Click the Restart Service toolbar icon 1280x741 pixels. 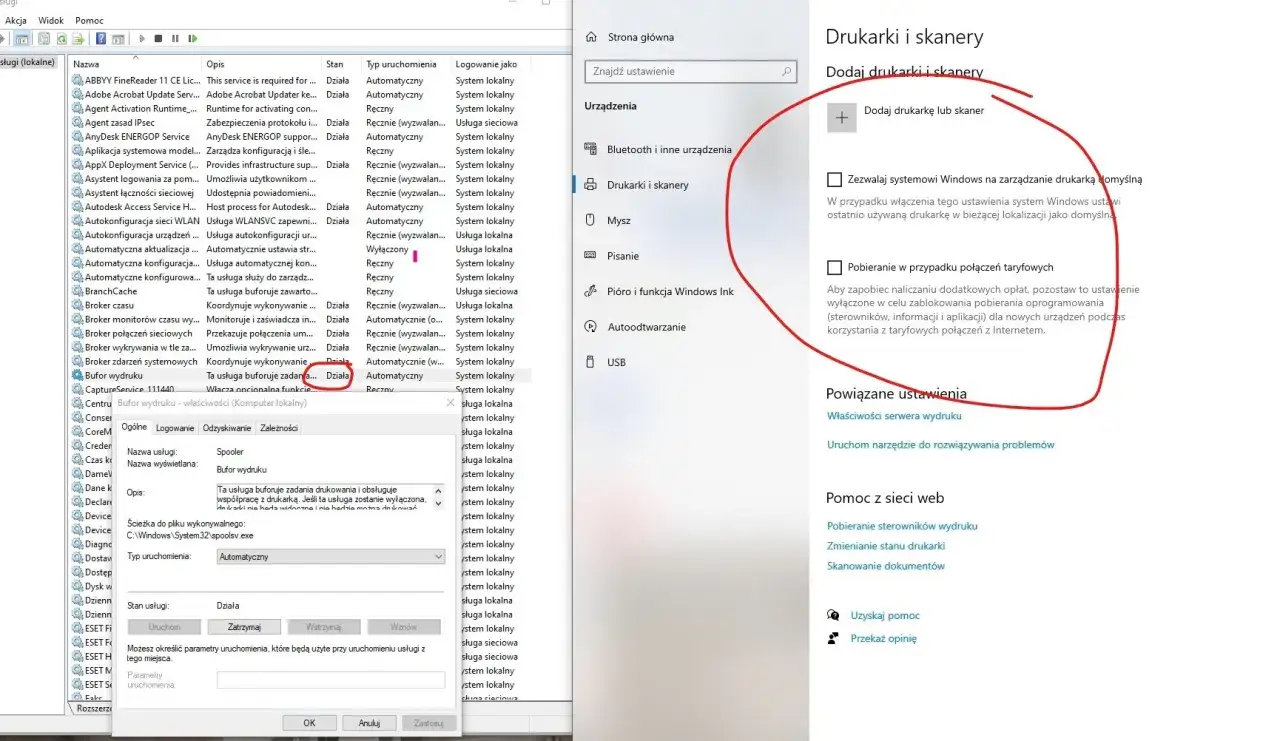192,39
